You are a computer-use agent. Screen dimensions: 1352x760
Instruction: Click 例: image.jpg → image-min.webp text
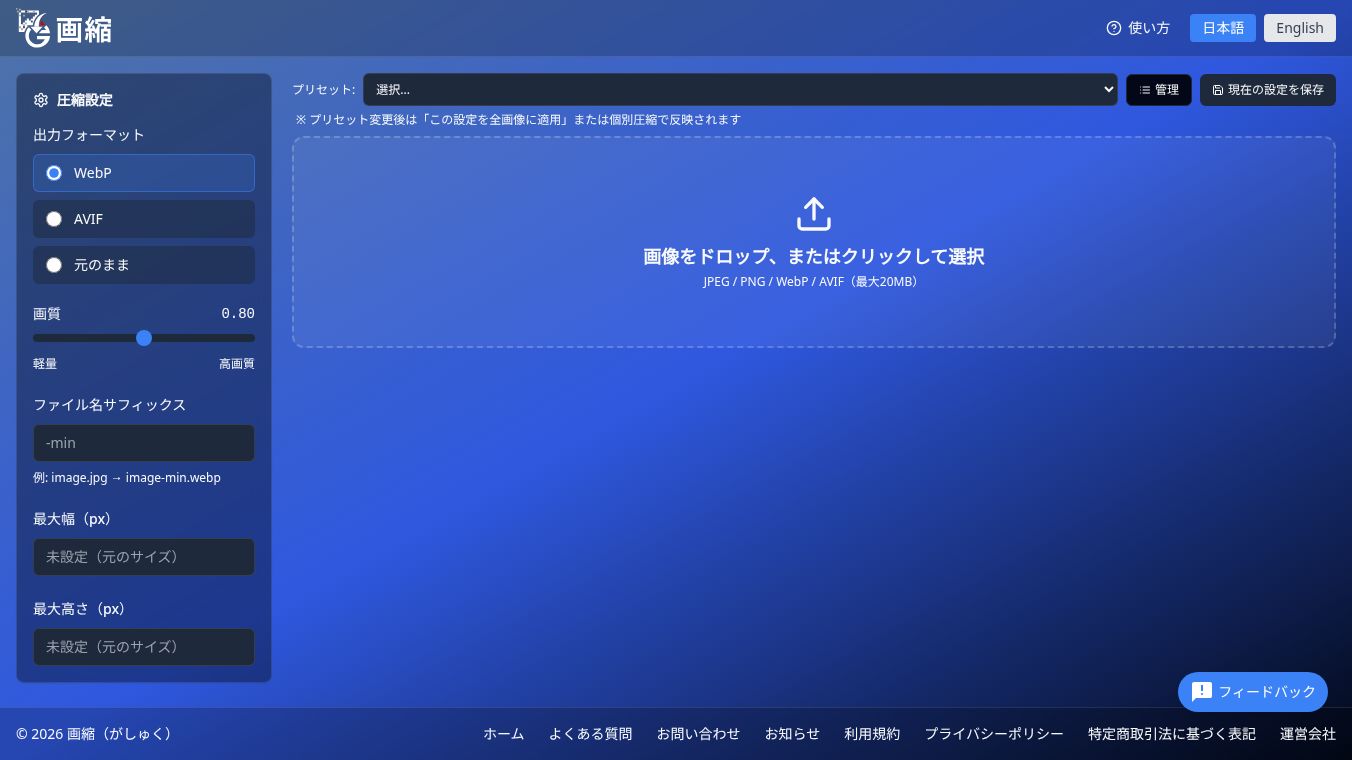tap(127, 478)
